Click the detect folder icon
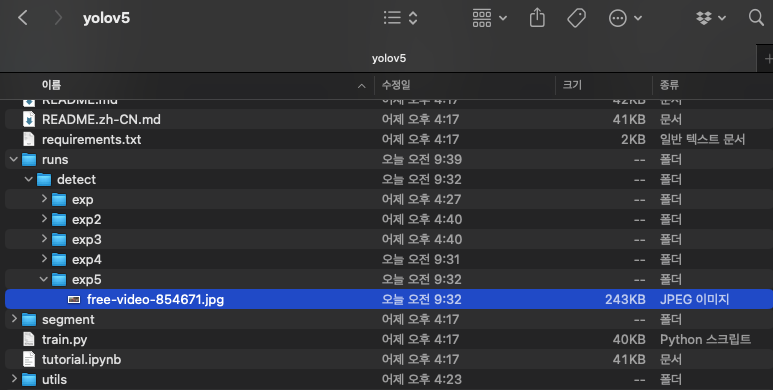Screen dimensions: 773x390 [44, 179]
